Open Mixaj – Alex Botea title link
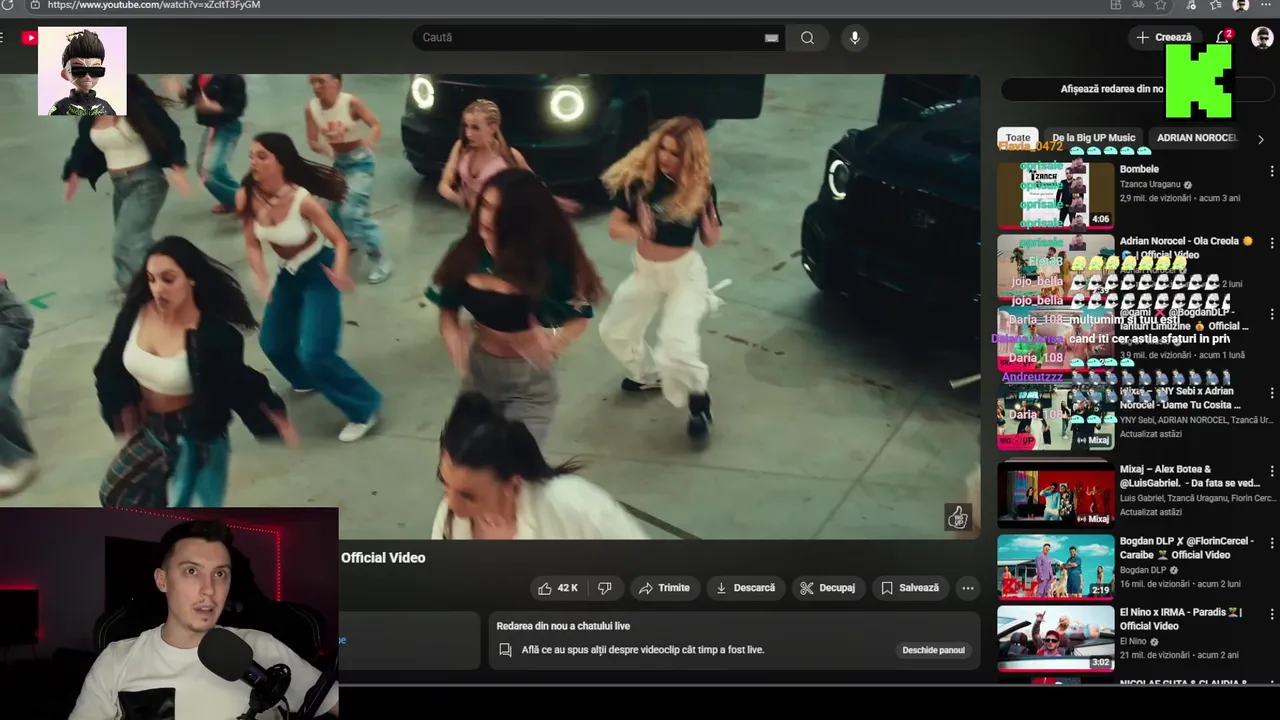1280x720 pixels. pos(1190,476)
